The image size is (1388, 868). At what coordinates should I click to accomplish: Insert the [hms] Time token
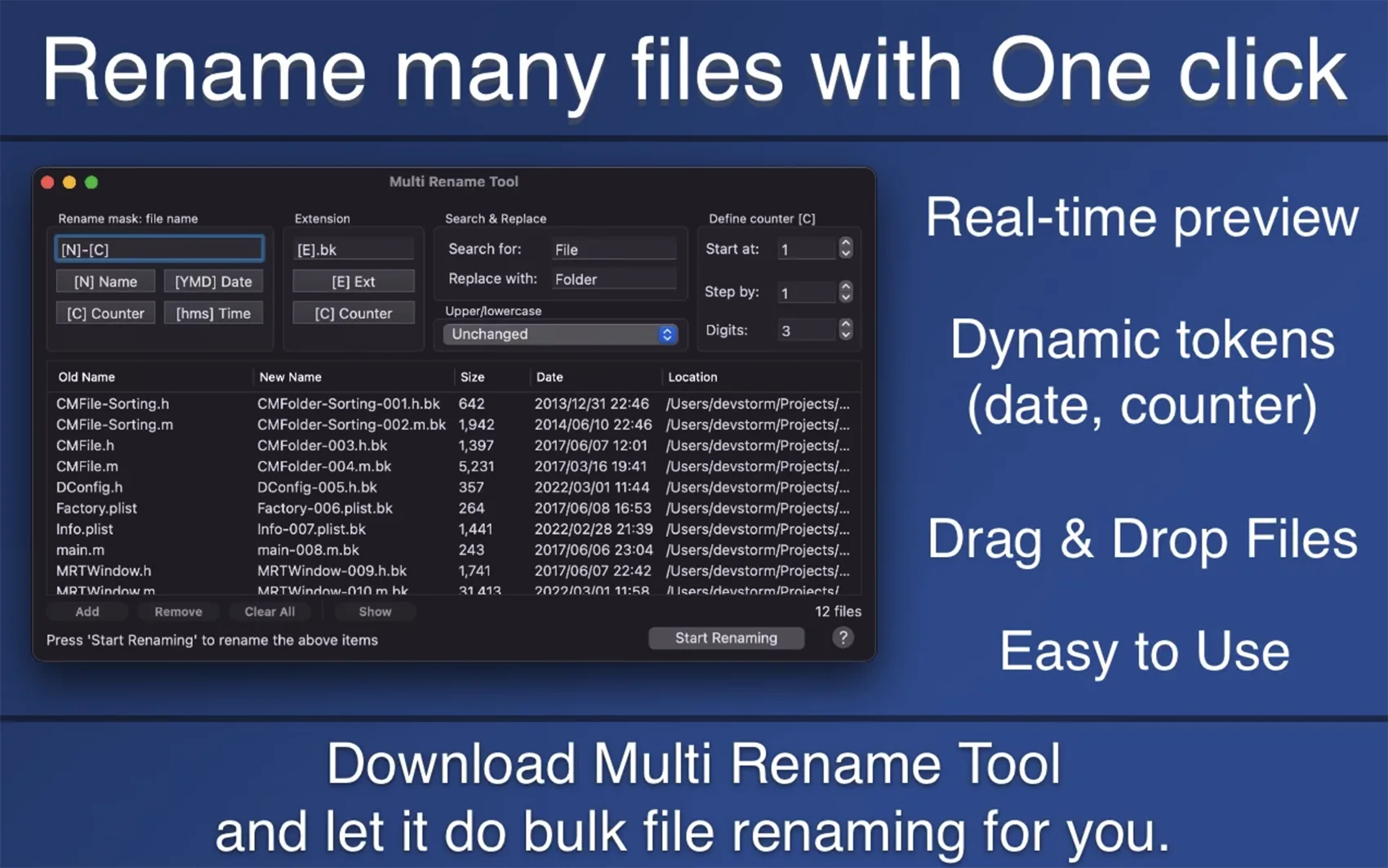pos(213,314)
